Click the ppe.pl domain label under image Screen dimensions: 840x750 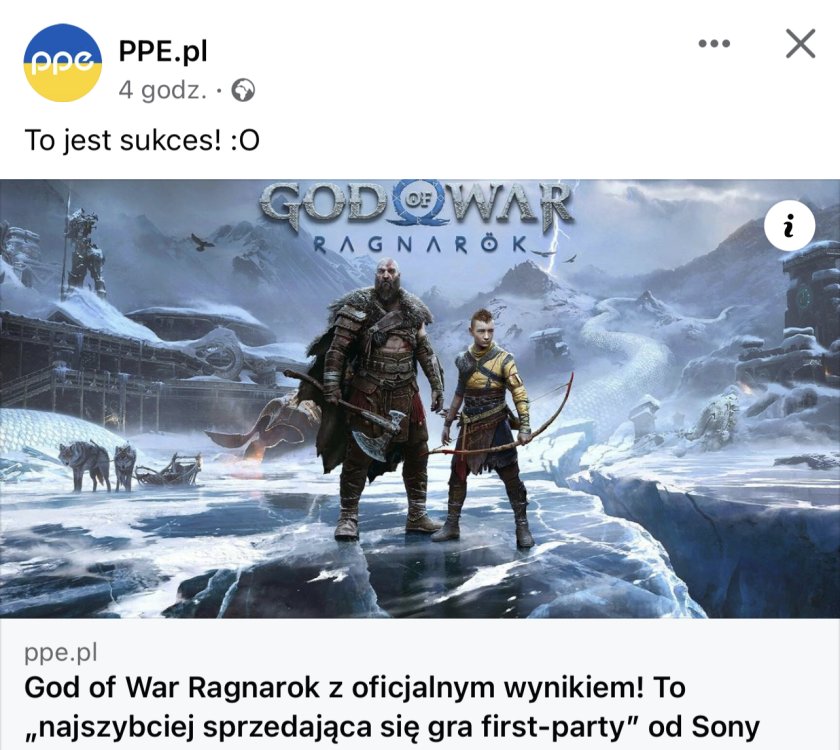[61, 652]
